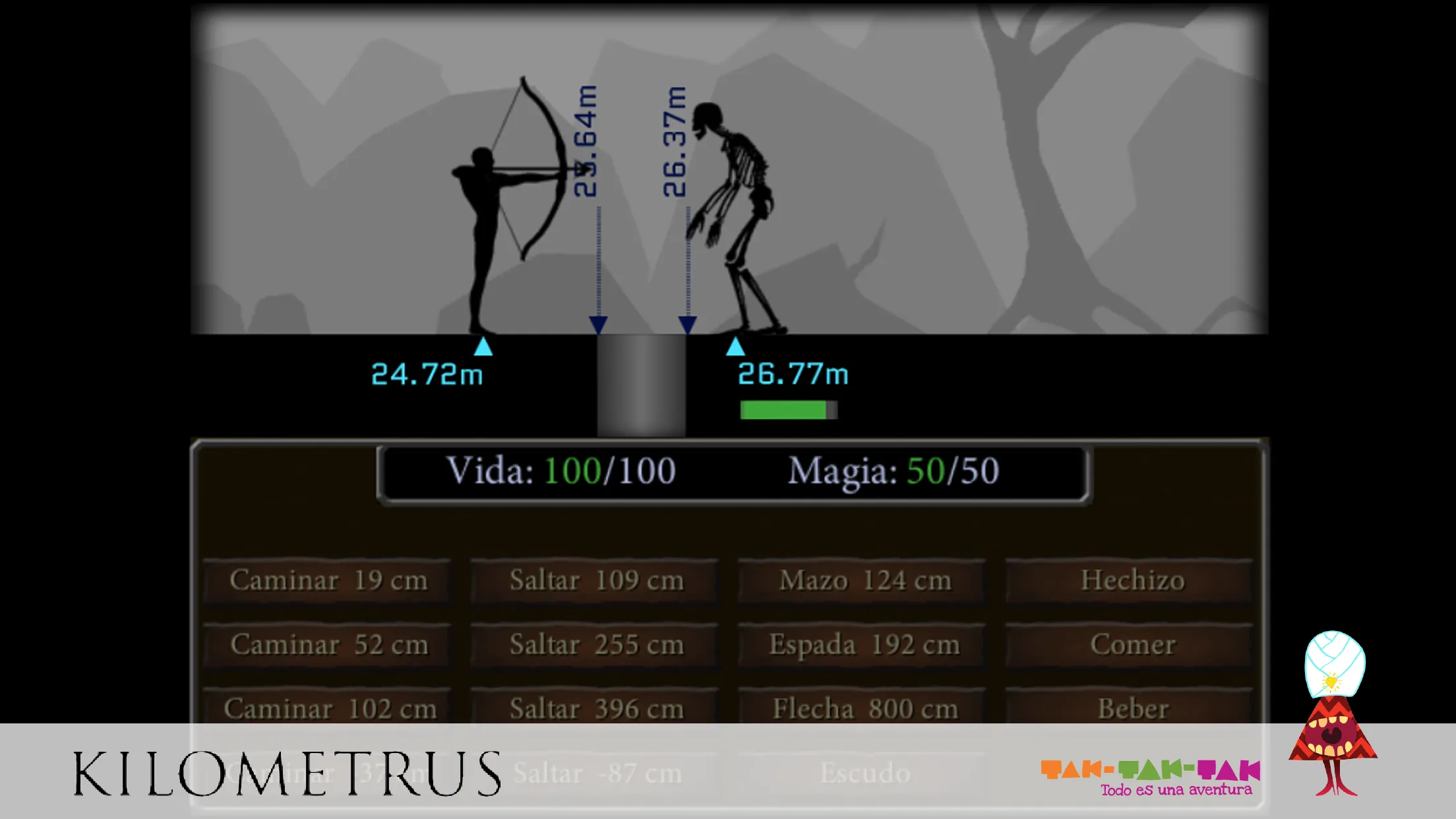Toggle enemy health green bar display
The image size is (1456, 819).
(791, 409)
